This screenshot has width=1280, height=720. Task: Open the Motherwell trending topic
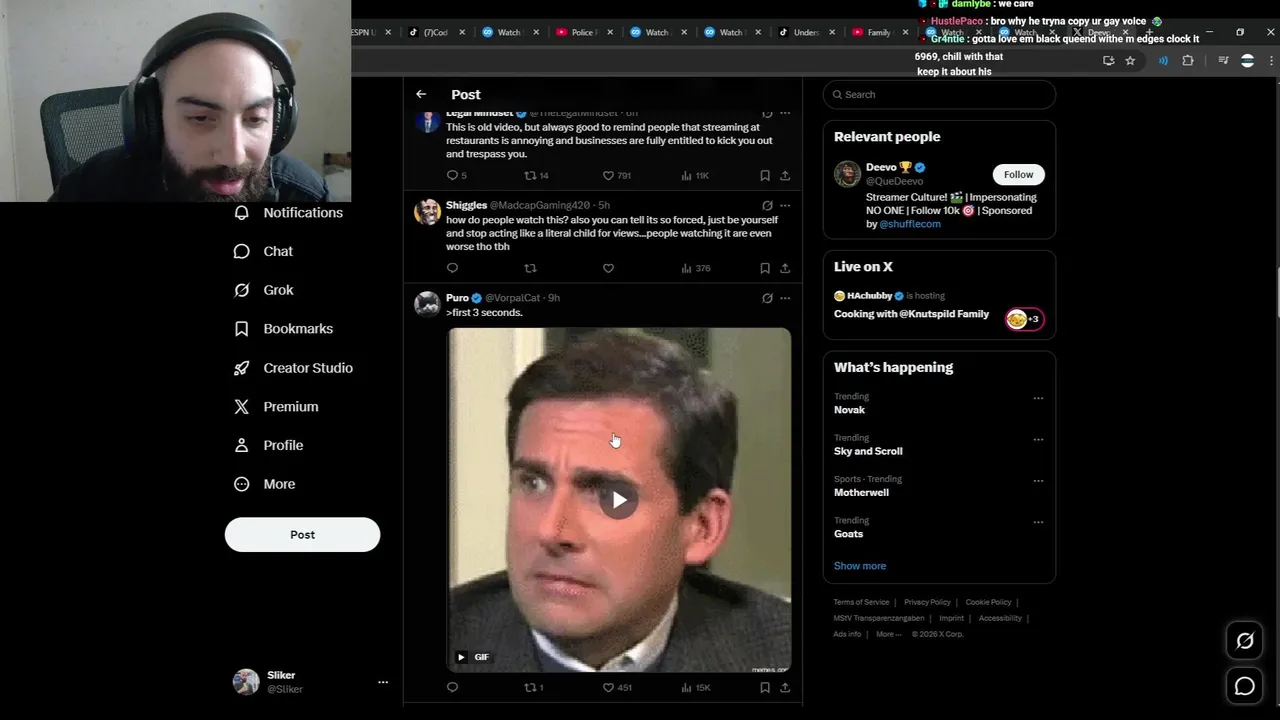861,492
